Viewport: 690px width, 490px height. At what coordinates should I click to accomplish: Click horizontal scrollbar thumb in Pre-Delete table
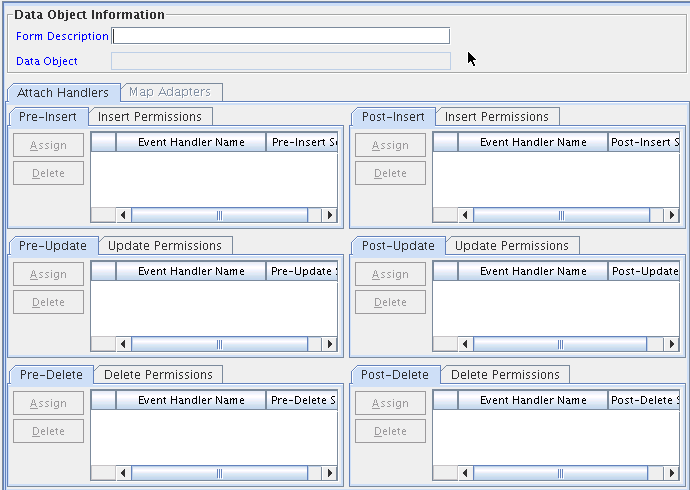(220, 473)
